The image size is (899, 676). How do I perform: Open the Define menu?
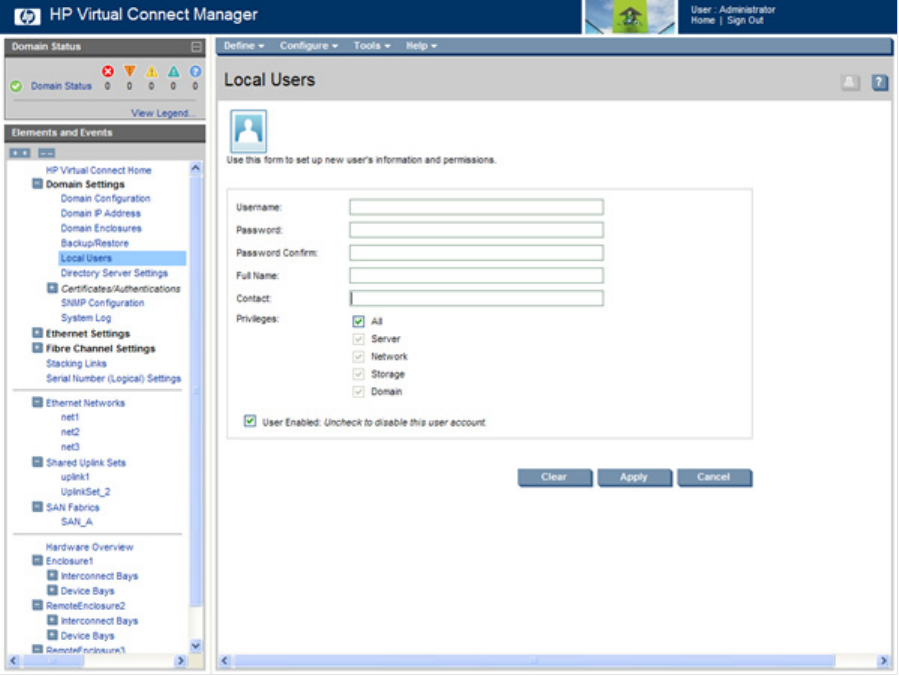coord(243,46)
